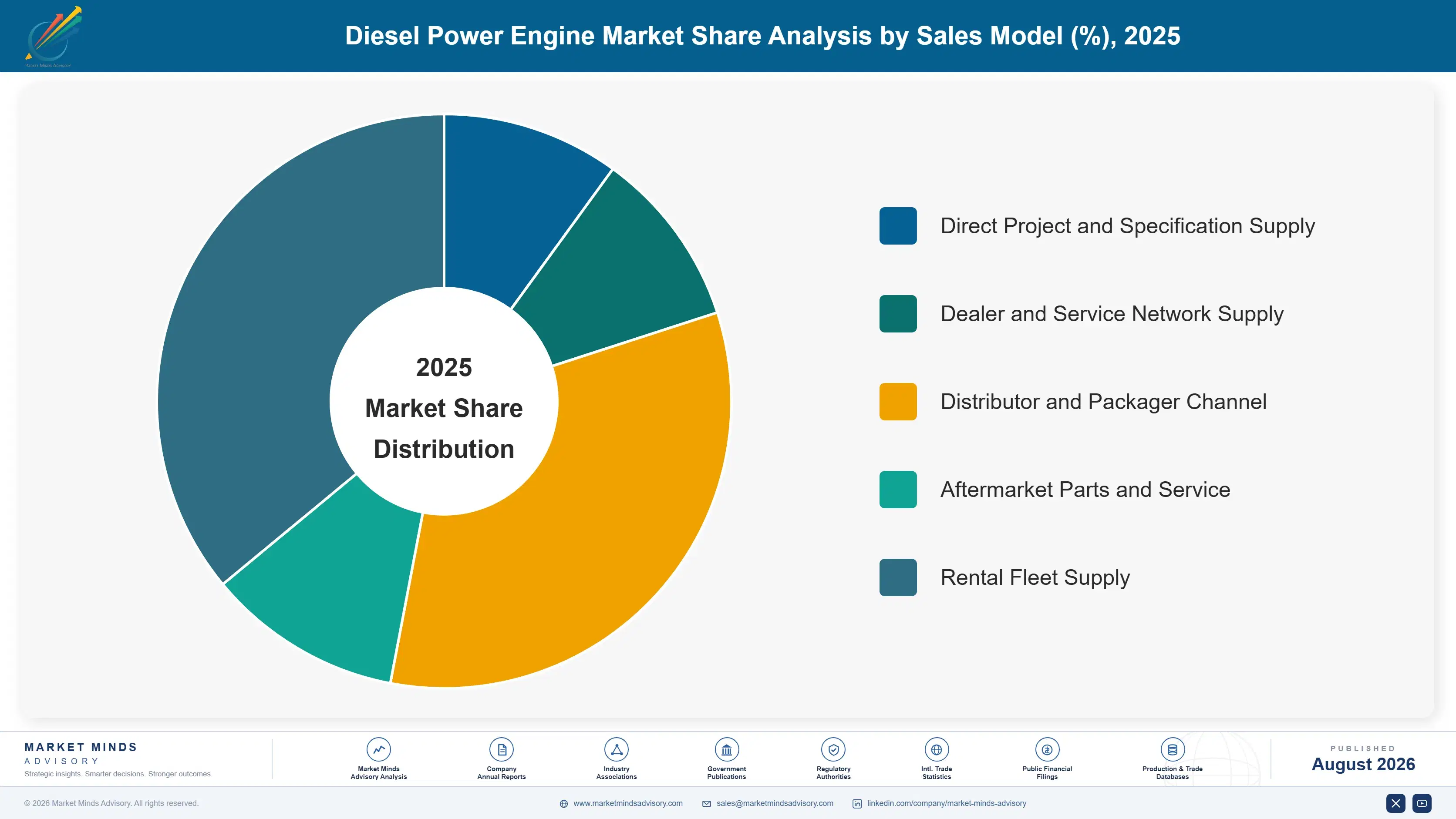Viewport: 1456px width, 819px height.
Task: Click the Industry Associations icon
Action: pyautogui.click(x=616, y=749)
